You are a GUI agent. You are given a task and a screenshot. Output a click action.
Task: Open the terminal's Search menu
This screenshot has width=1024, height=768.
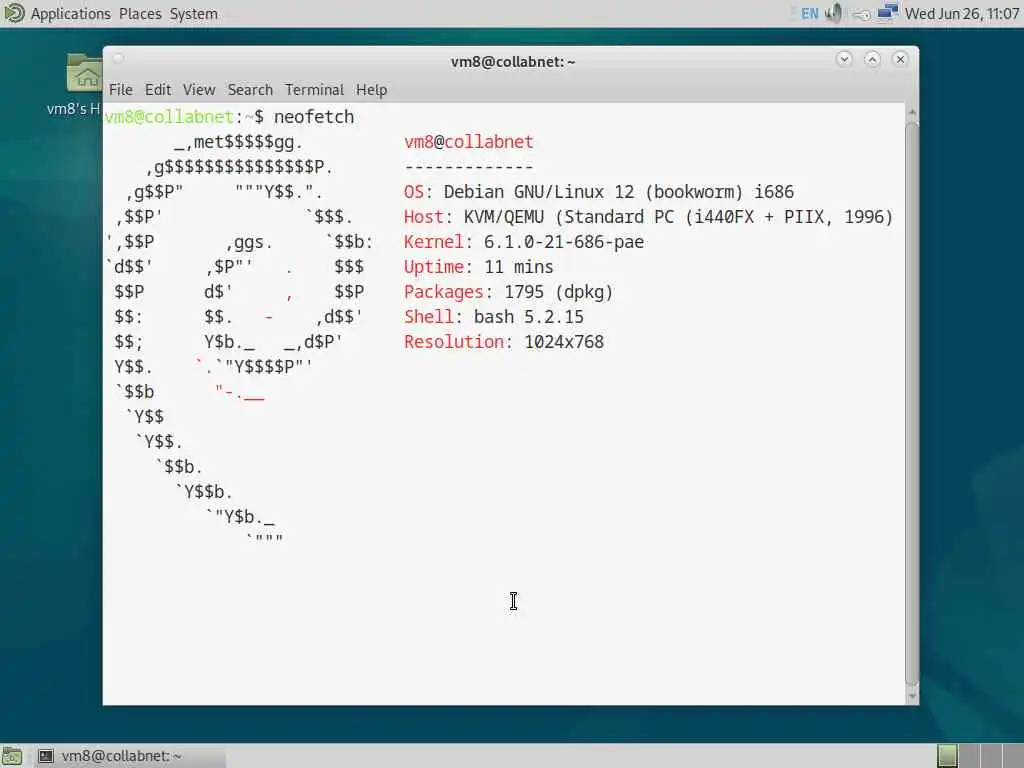(x=250, y=89)
